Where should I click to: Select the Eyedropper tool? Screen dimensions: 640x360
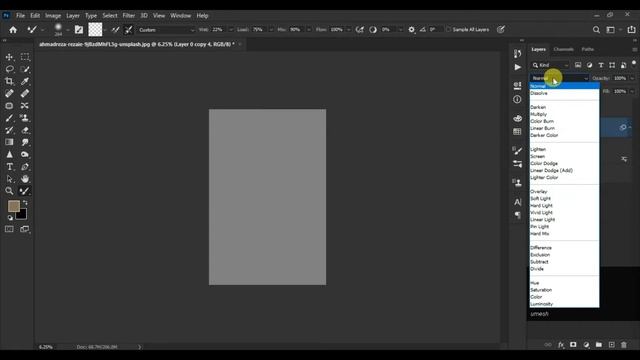coord(25,81)
